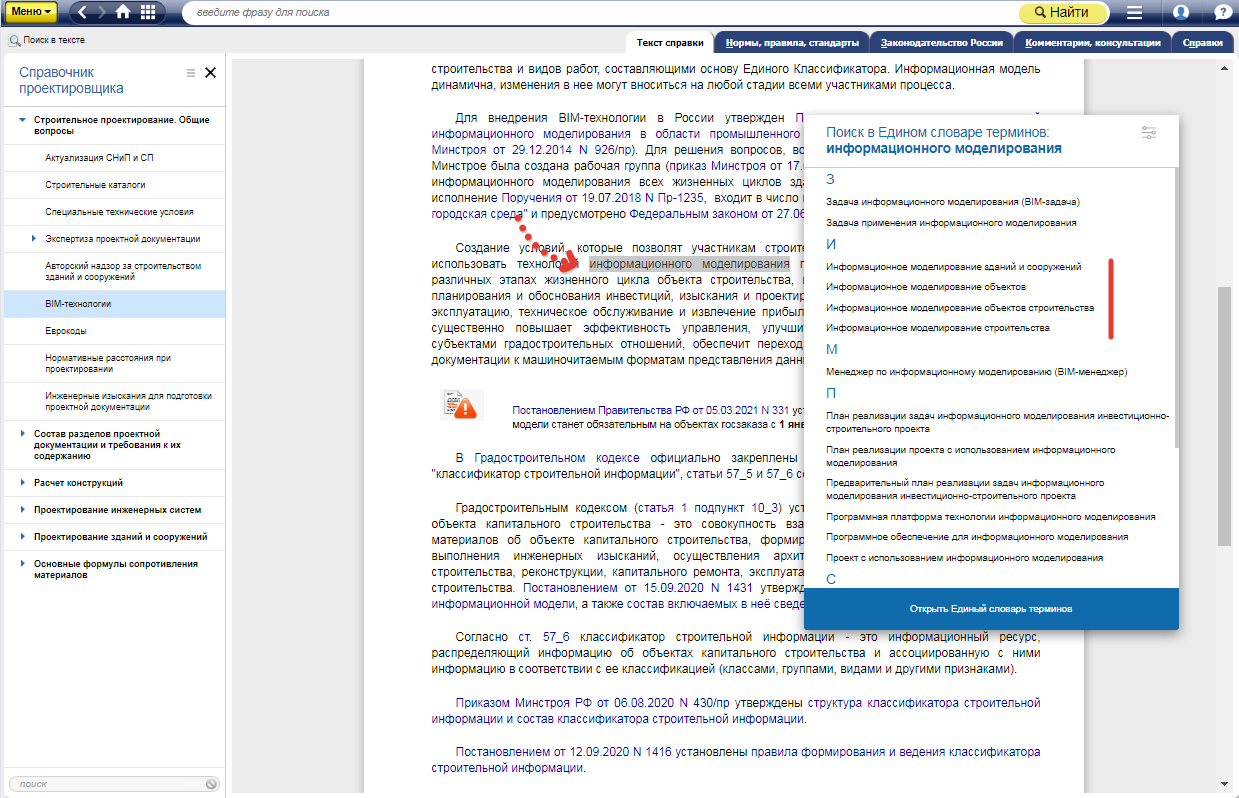Expand Проектирование инженерных систем tree node

[23, 510]
